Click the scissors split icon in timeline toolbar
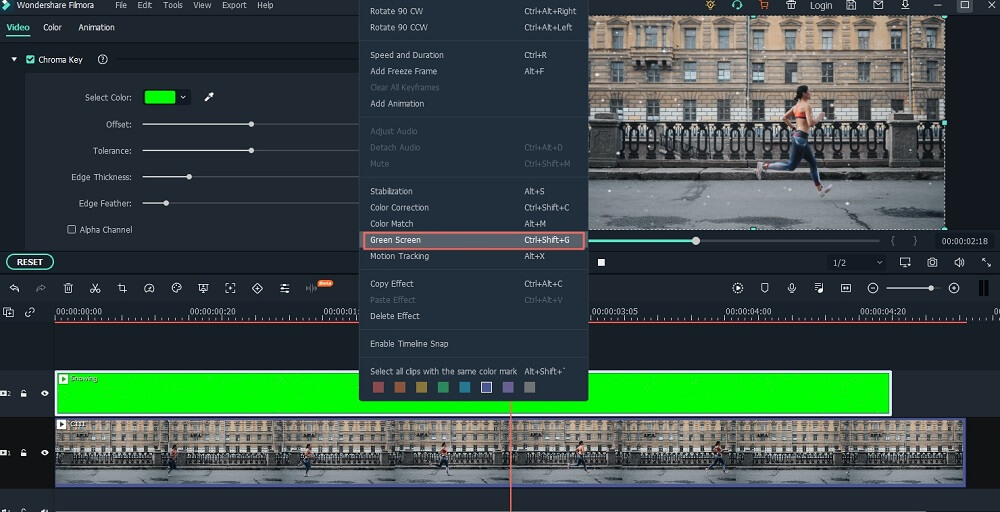 point(95,288)
